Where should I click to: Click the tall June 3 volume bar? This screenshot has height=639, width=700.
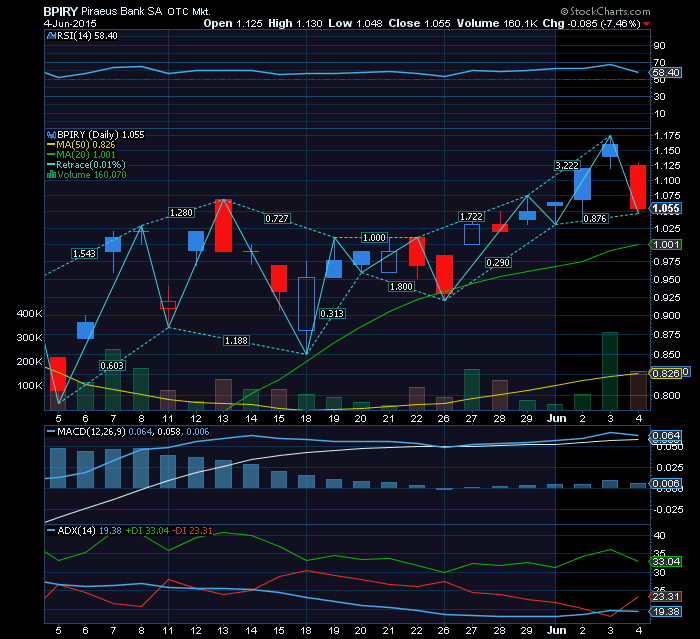pos(610,371)
